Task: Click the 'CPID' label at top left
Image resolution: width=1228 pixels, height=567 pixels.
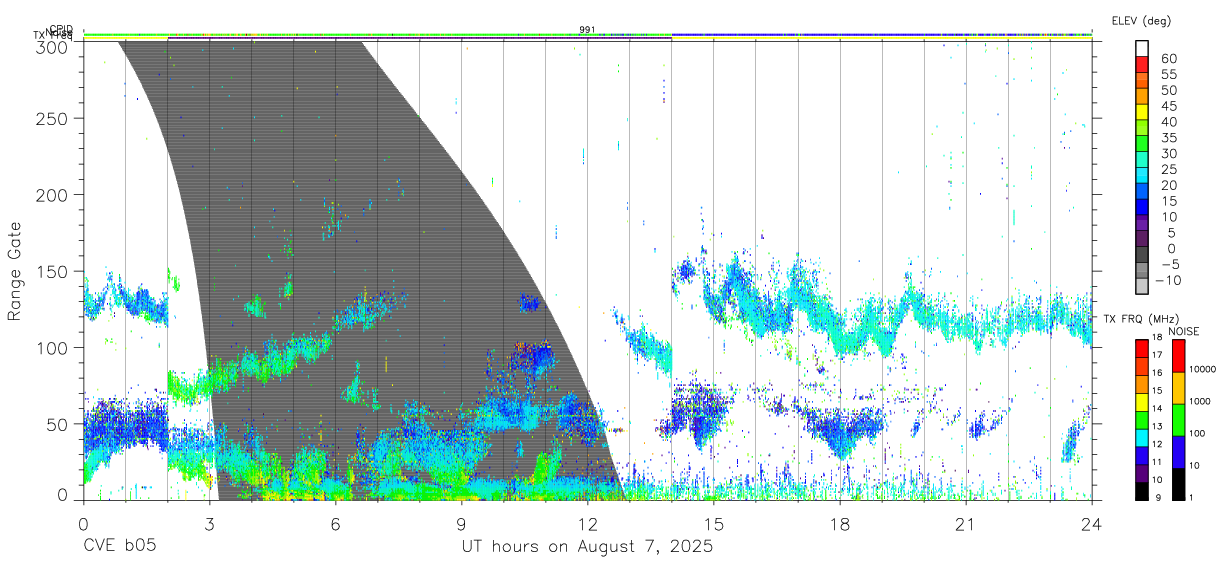Action: coord(60,29)
